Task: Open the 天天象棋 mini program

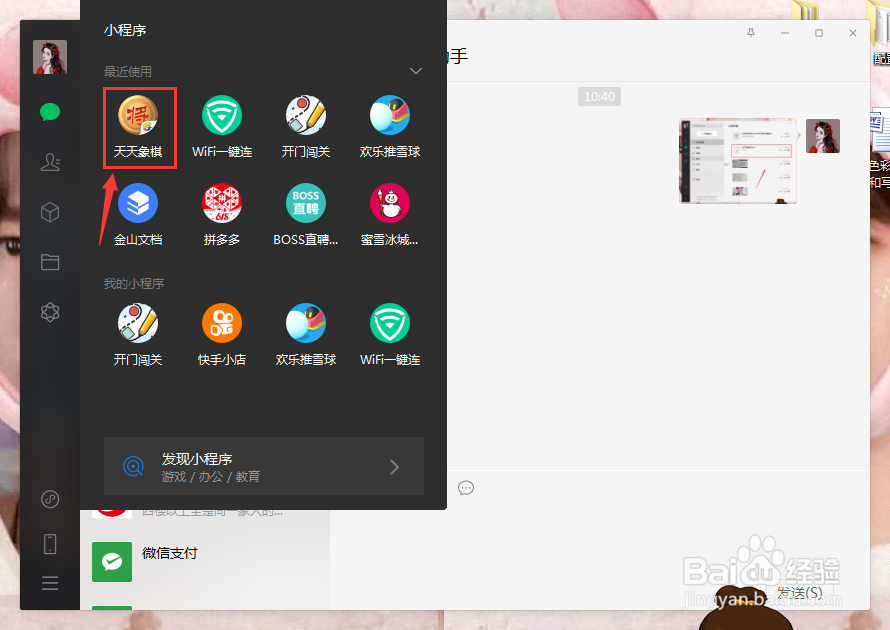Action: click(x=138, y=127)
